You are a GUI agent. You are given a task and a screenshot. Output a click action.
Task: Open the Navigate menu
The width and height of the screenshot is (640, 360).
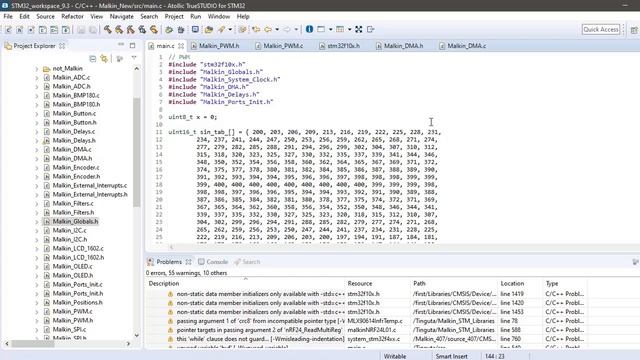tap(122, 16)
